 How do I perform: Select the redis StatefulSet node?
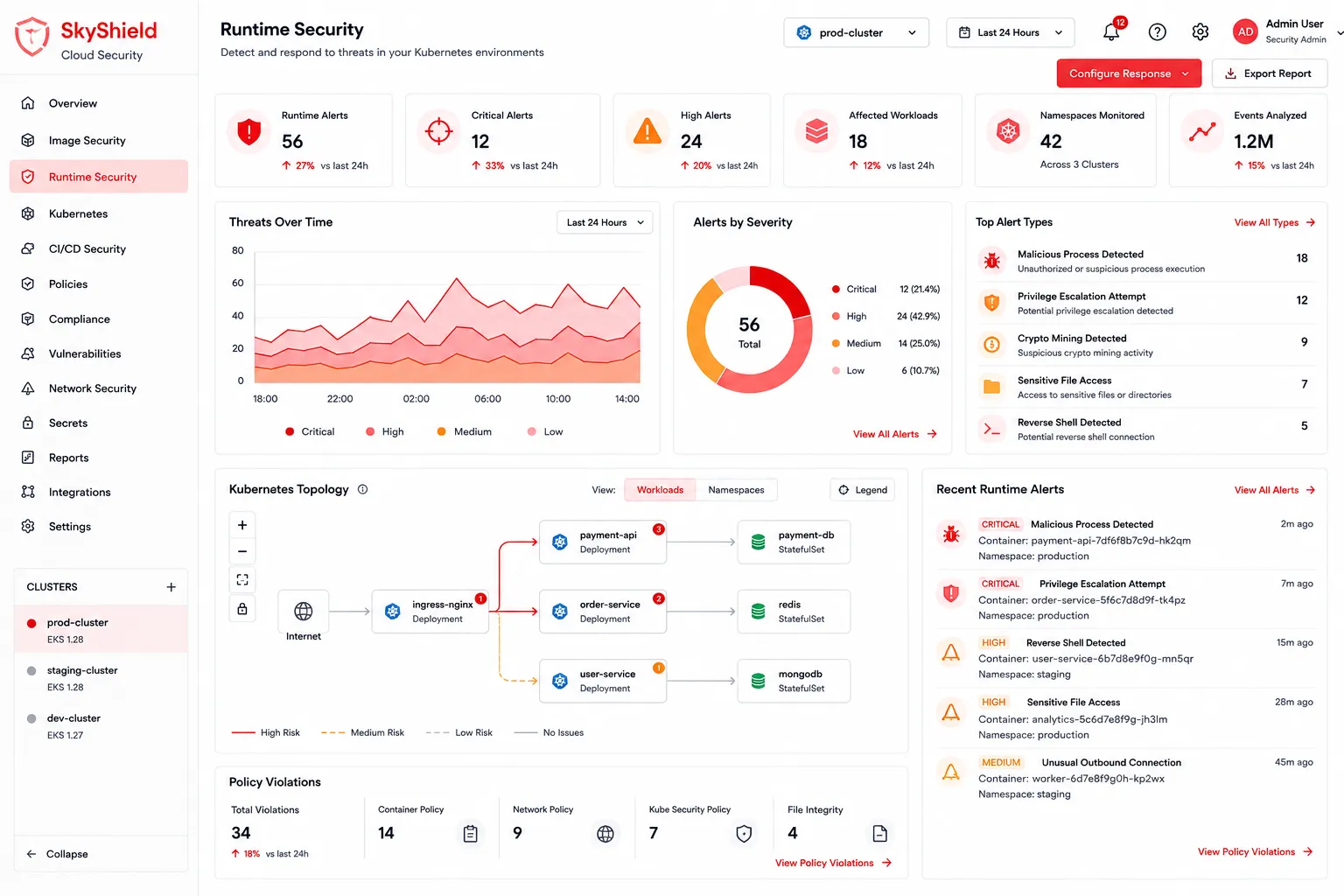point(794,612)
